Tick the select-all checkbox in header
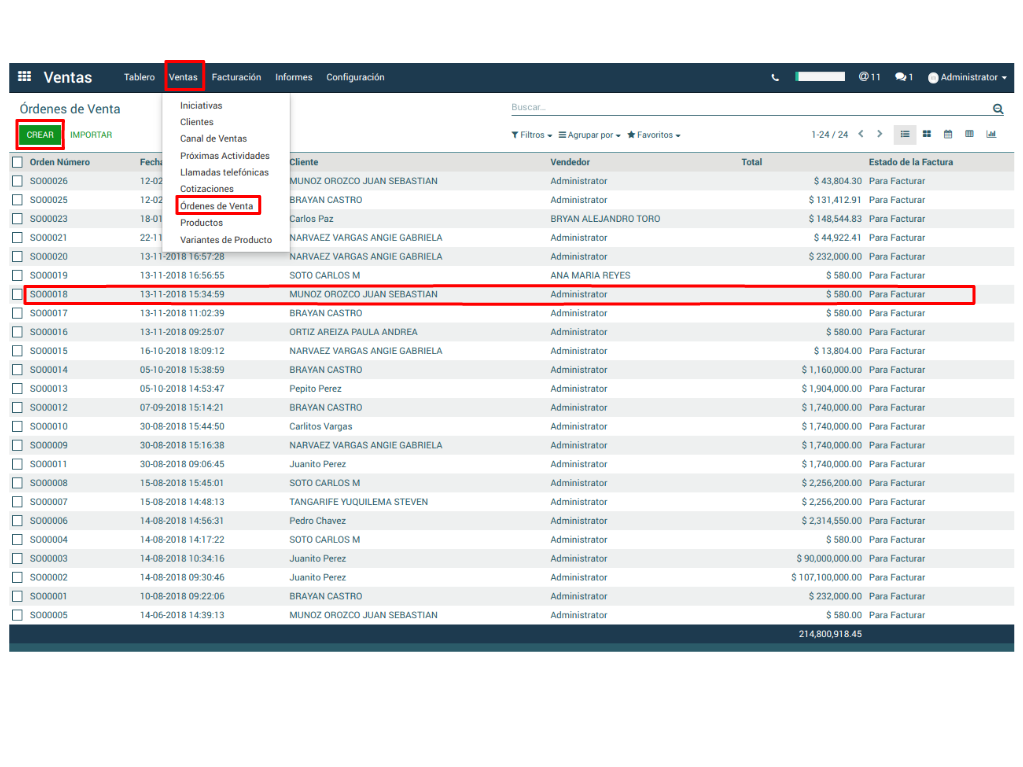This screenshot has height=767, width=1023. point(17,162)
